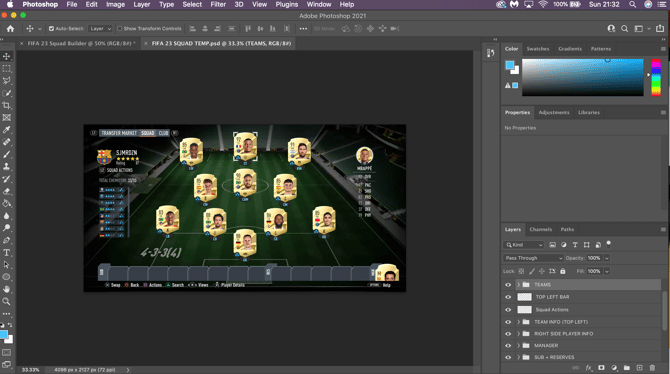Open the blend mode Pass Through dropdown
Viewport: 670px width, 374px height.
(533, 258)
